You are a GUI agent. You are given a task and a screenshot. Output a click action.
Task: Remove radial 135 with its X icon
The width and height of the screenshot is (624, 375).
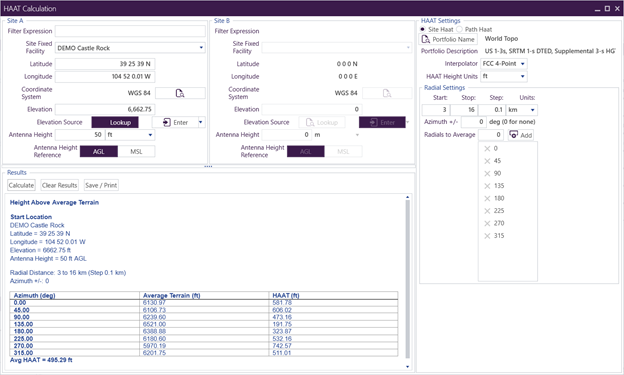coord(487,186)
